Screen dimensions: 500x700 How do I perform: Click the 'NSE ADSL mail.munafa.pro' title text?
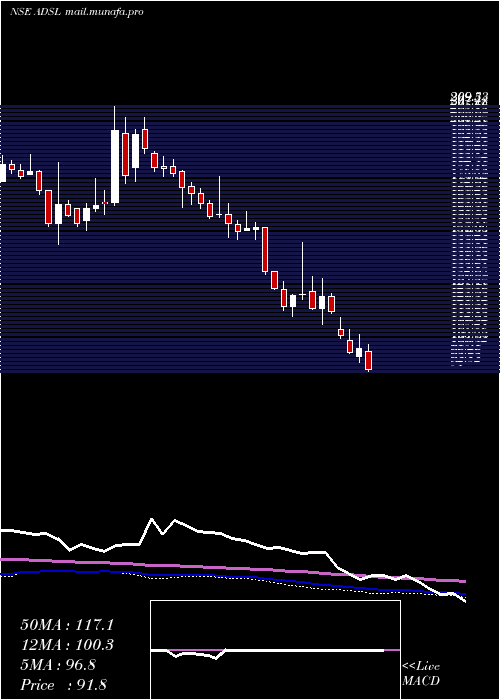[77, 12]
